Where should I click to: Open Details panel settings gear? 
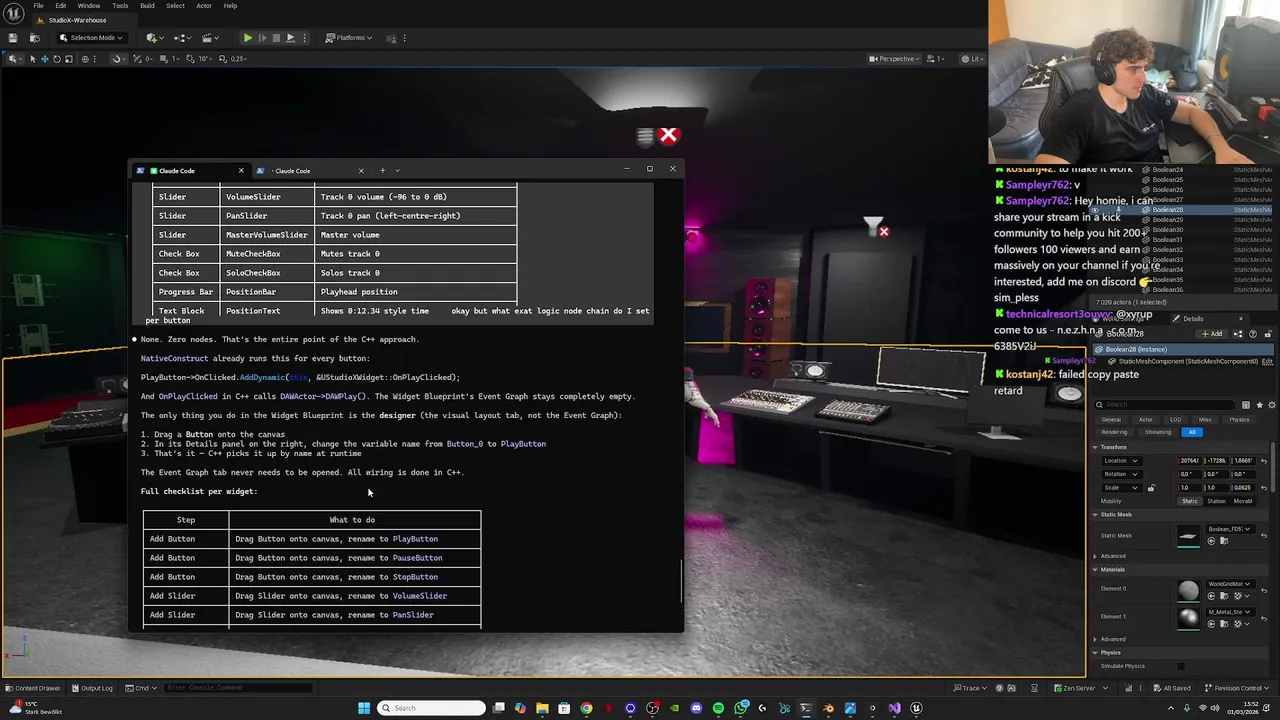1270,405
